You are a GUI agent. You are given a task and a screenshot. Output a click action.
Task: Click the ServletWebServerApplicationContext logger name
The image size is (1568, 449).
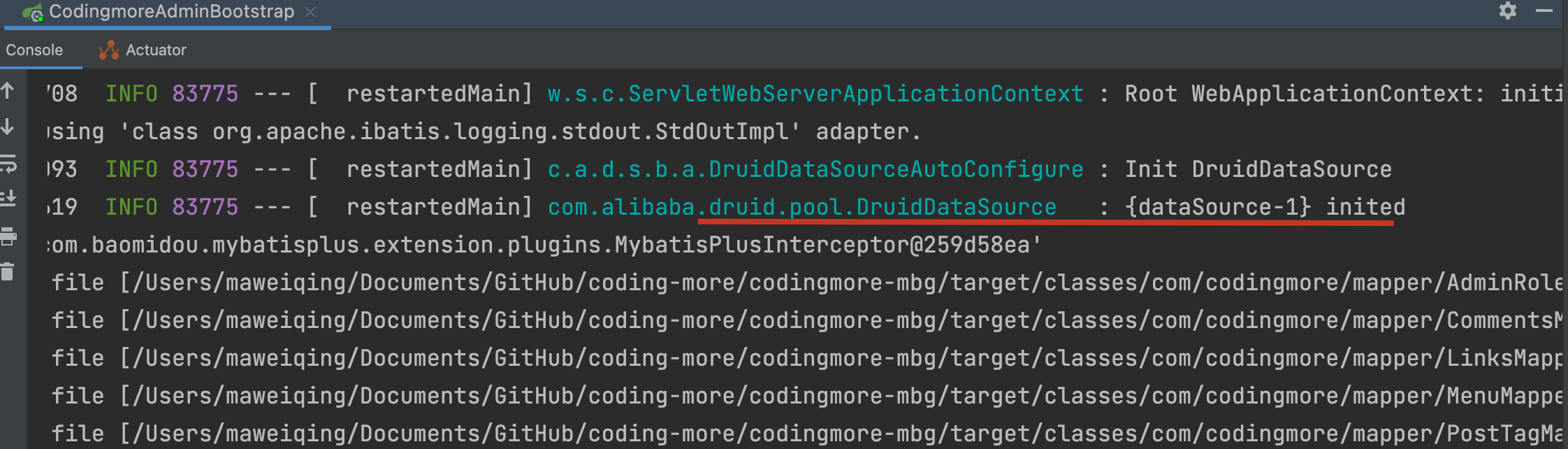815,94
